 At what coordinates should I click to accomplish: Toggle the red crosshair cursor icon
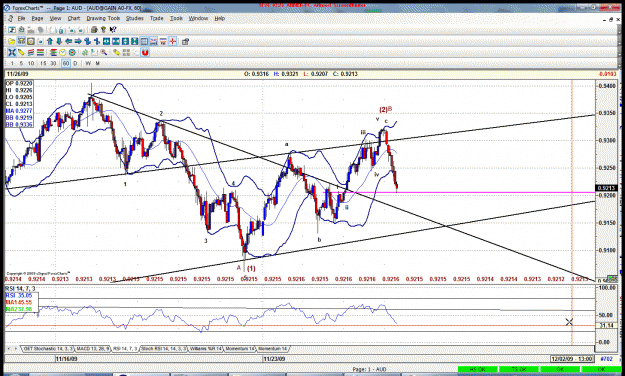(x=173, y=41)
